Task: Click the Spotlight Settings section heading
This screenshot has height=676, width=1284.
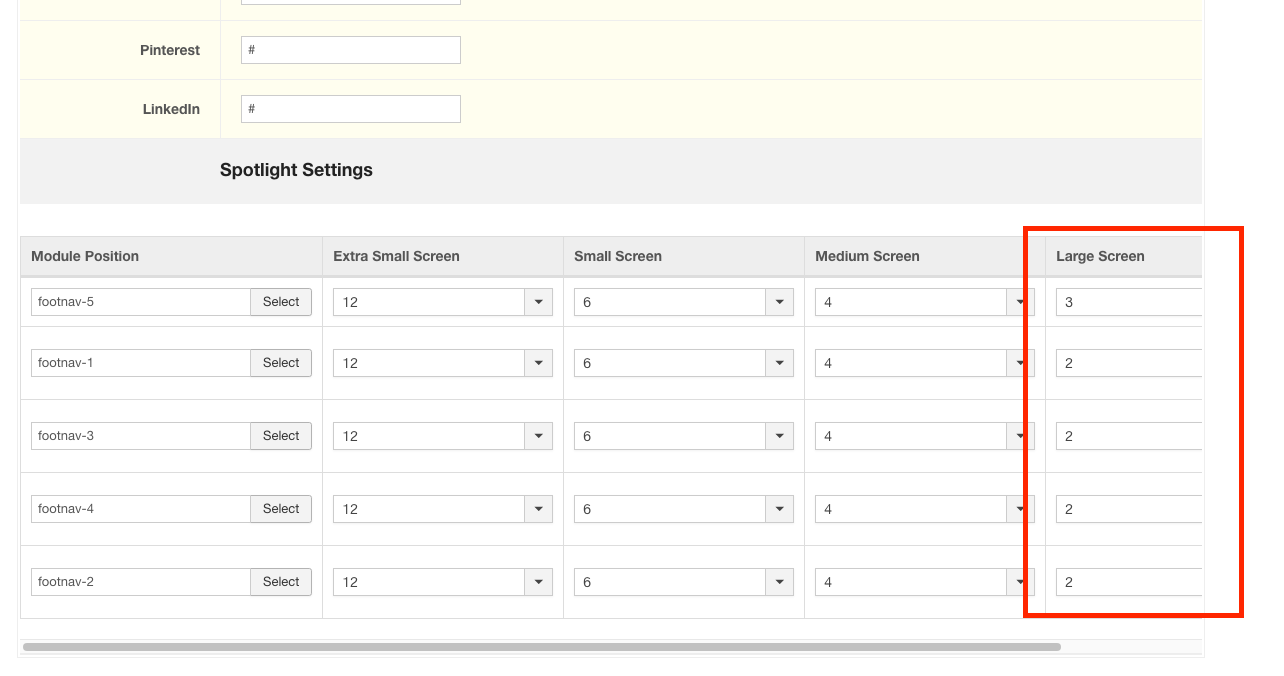Action: pos(296,170)
